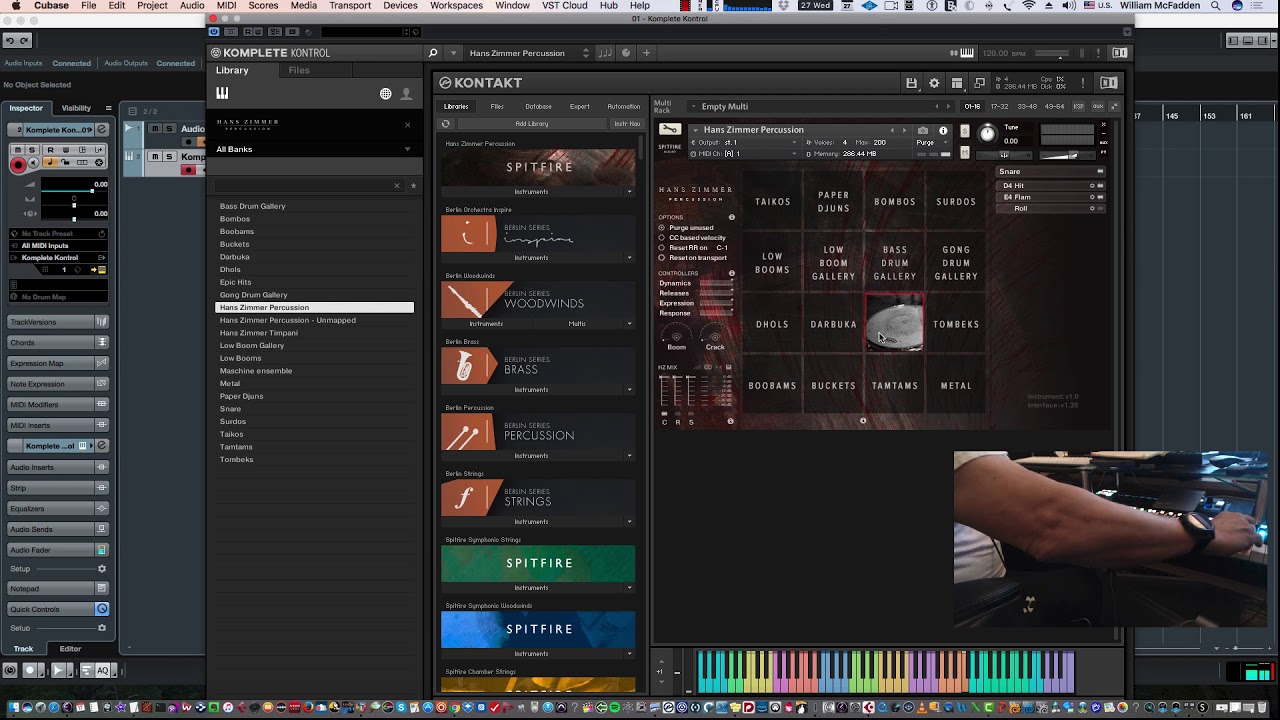Adjust Expression controller slider
The image size is (1280, 720).
(716, 303)
